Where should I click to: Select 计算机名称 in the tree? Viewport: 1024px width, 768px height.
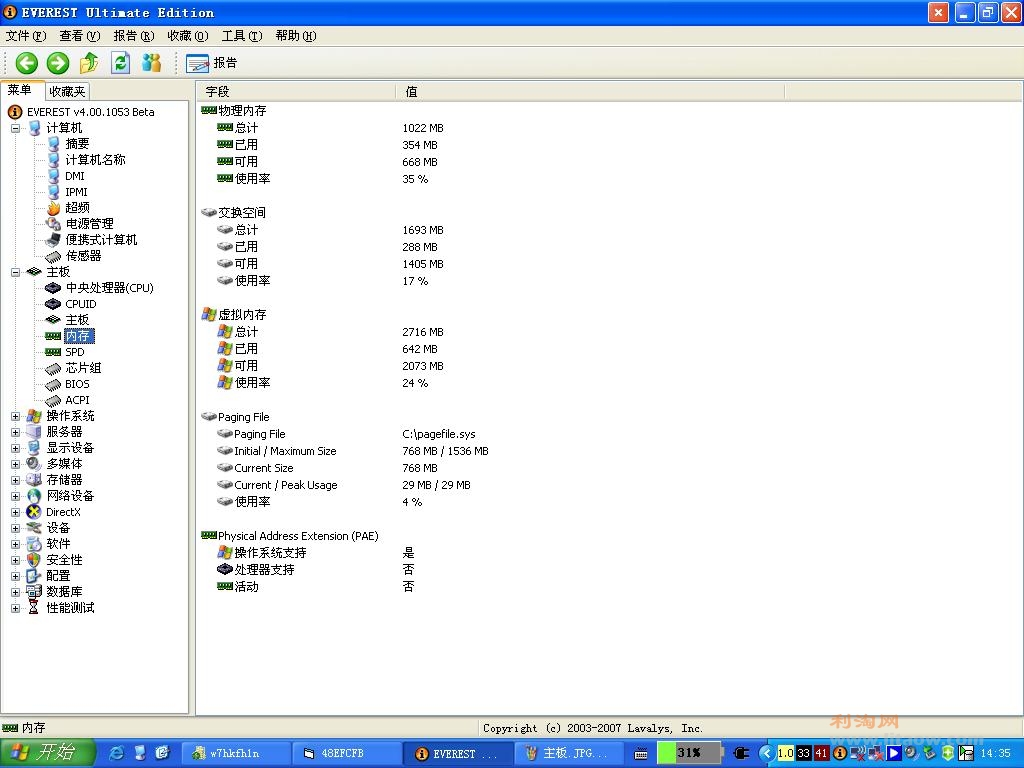95,160
